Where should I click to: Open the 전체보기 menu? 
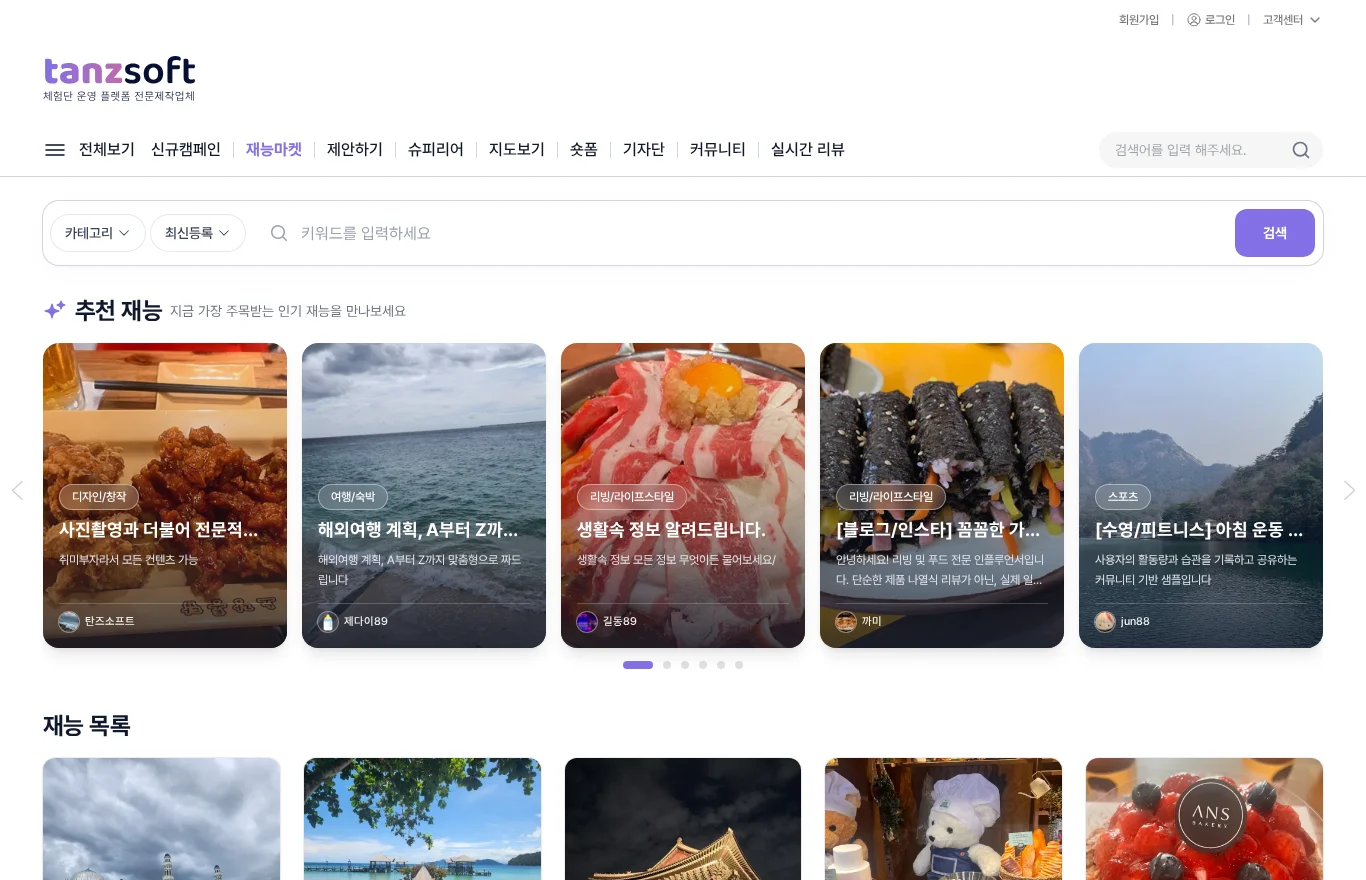(107, 150)
